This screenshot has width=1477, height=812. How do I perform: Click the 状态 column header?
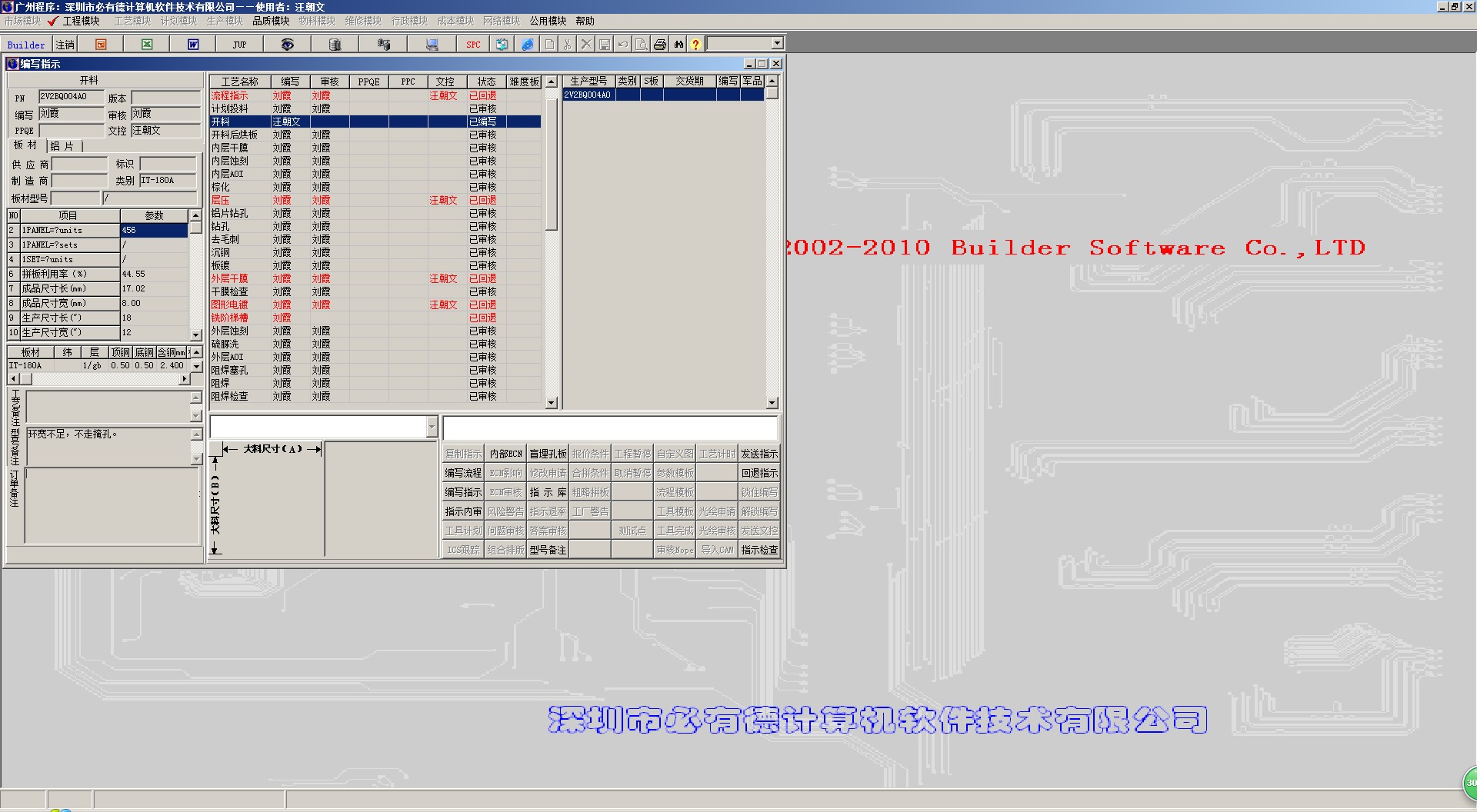click(x=486, y=82)
